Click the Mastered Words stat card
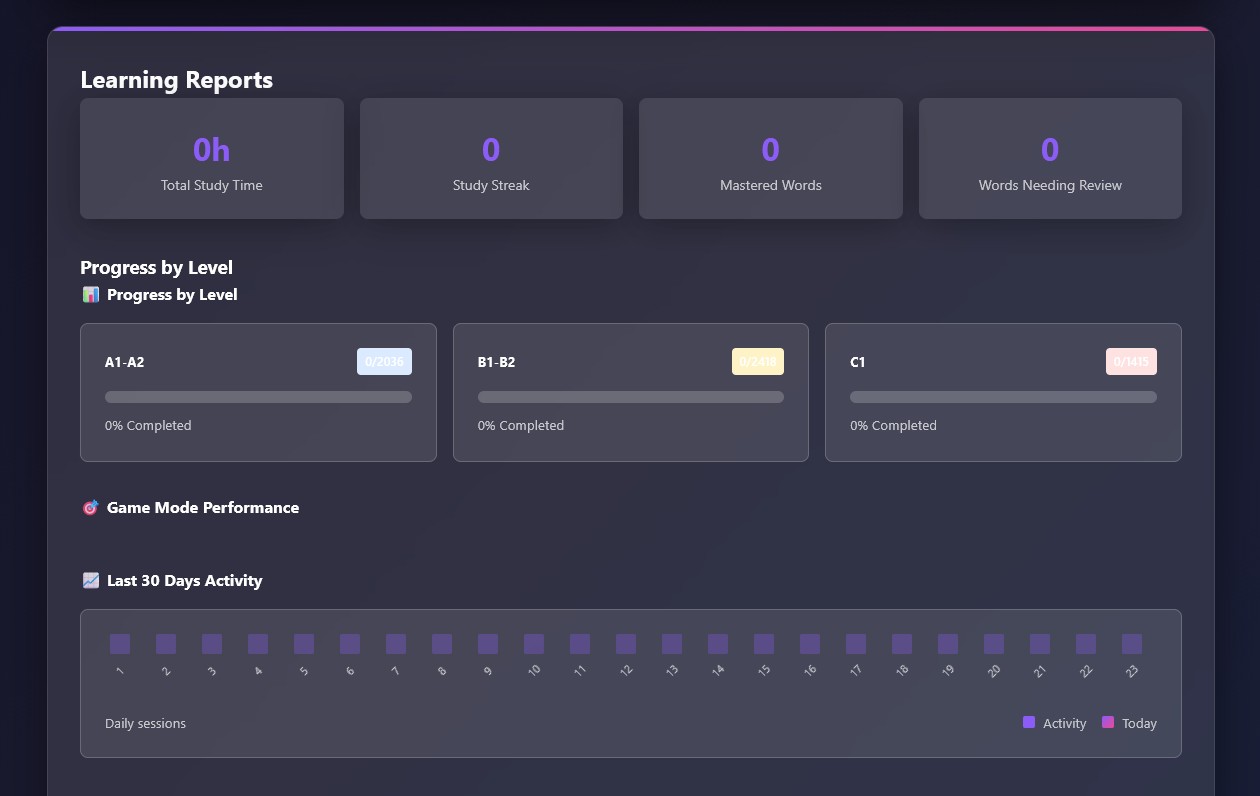 click(770, 158)
